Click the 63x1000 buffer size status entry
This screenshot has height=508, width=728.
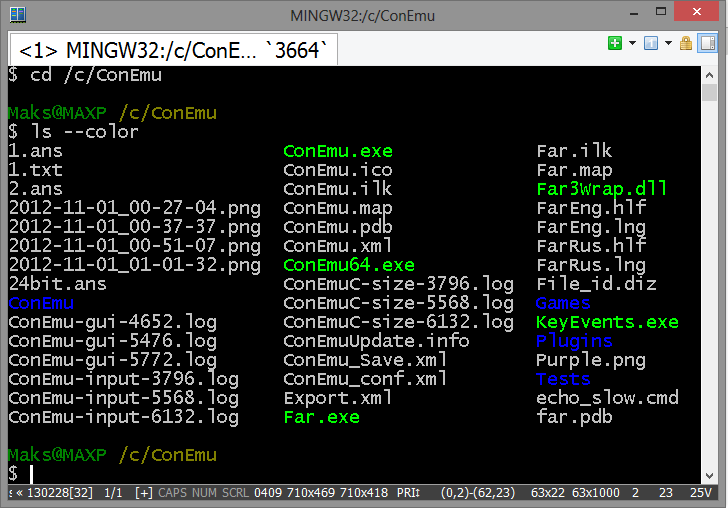click(x=596, y=493)
